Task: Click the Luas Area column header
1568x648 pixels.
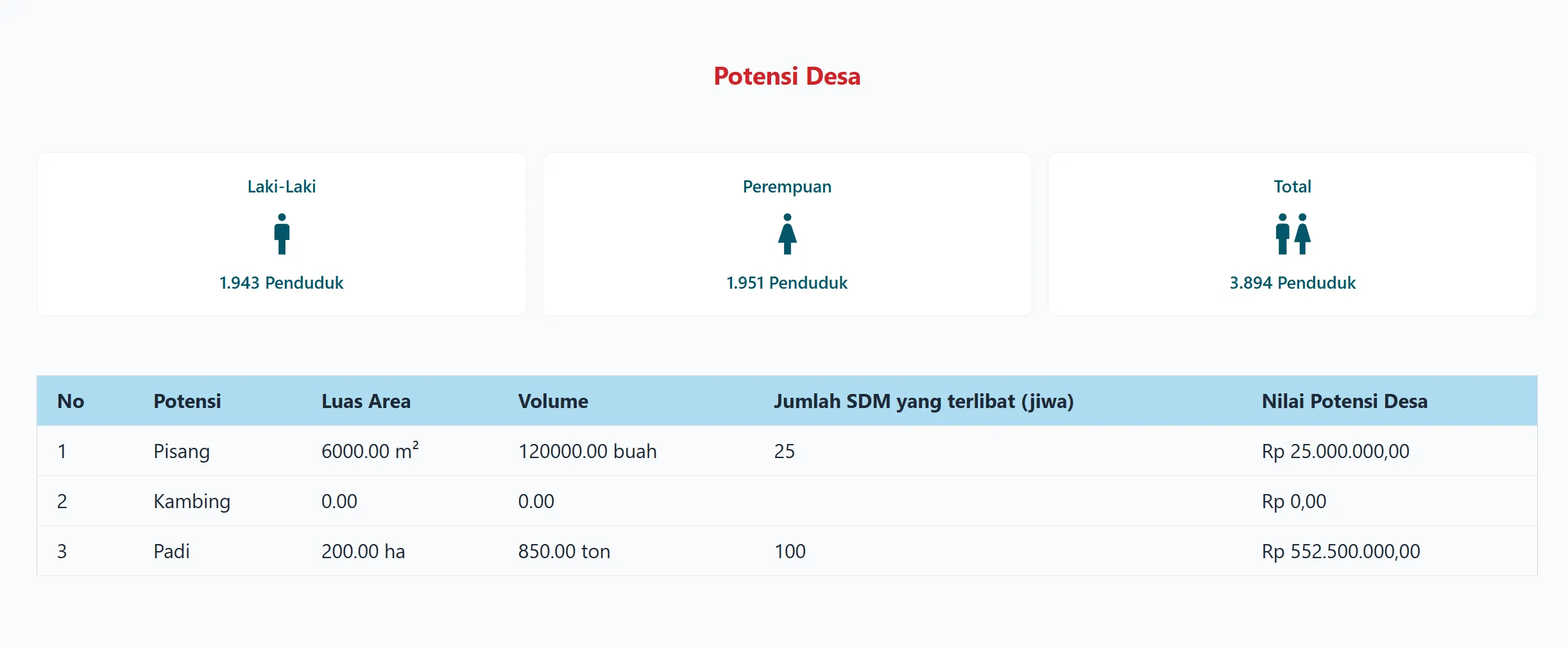Action: click(x=366, y=402)
